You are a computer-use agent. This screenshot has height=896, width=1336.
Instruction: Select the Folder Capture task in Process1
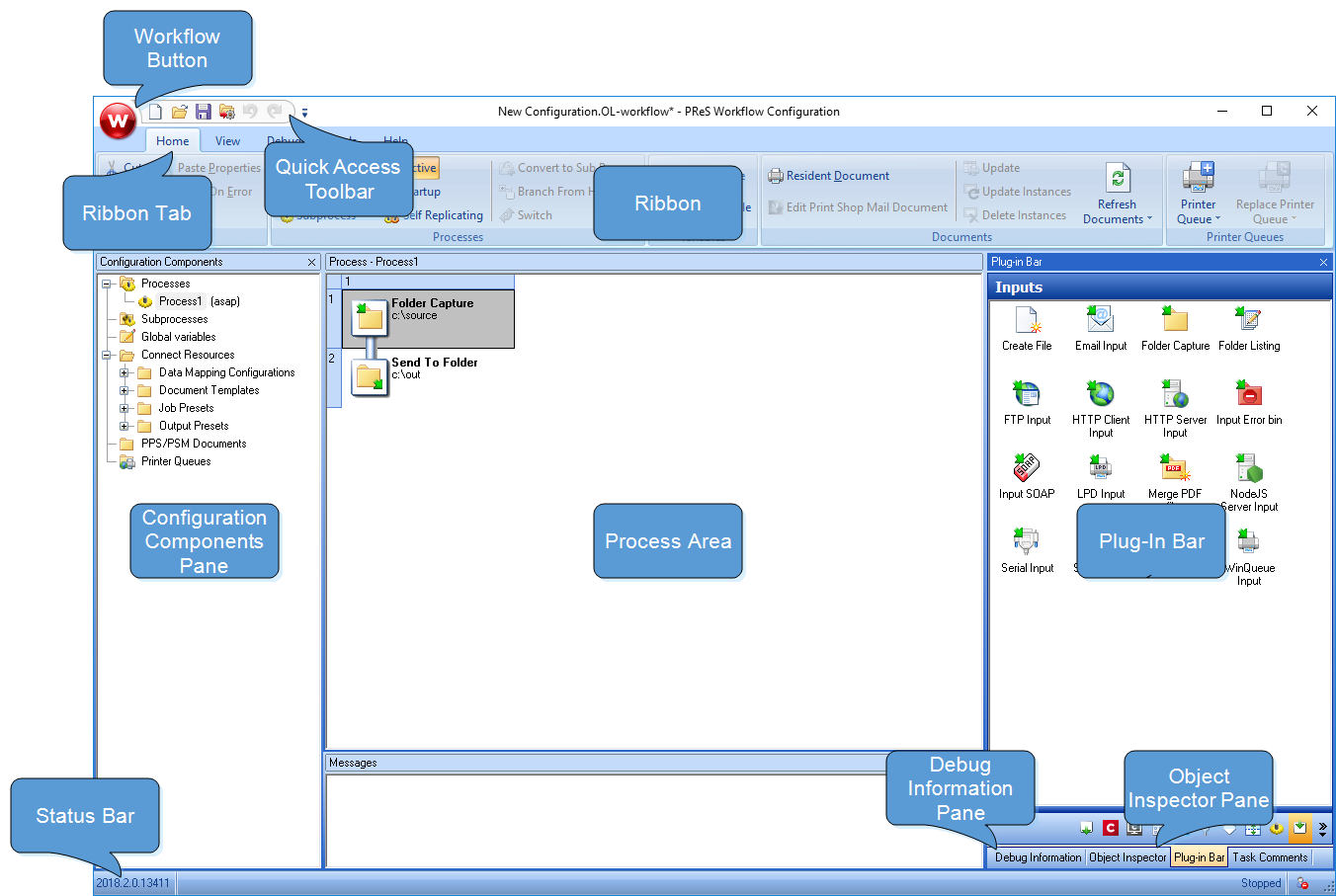click(x=428, y=318)
